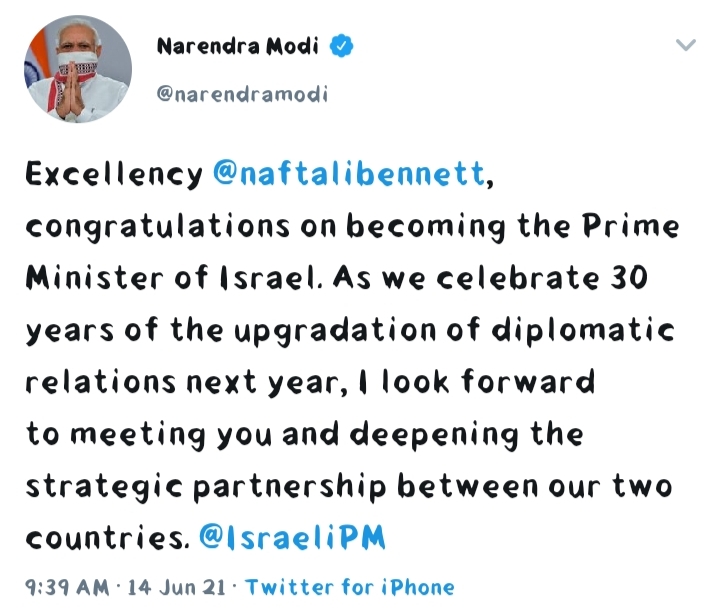This screenshot has width=719, height=612.
Task: Click the 14 Jun 21 date
Action: [177, 587]
